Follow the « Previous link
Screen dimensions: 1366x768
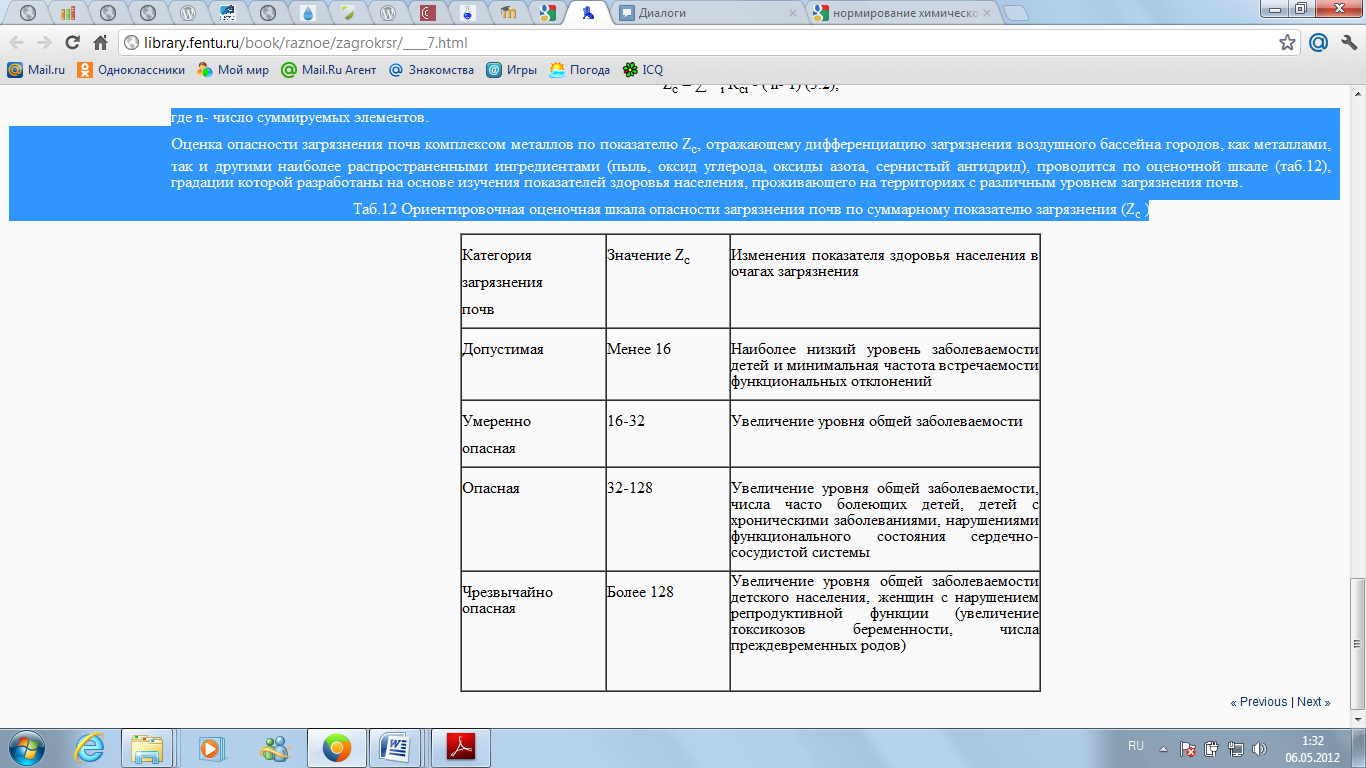1258,702
